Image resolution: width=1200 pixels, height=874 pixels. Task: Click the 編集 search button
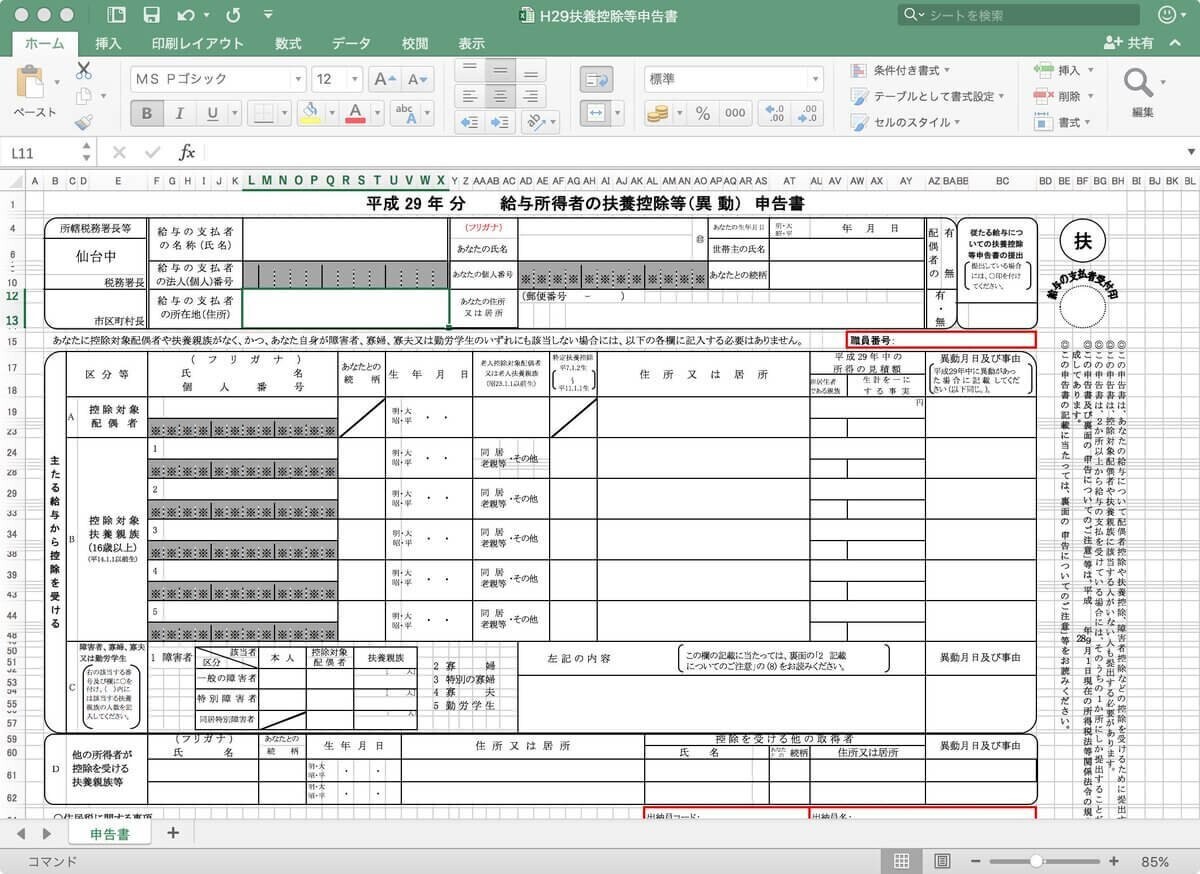pos(1141,93)
